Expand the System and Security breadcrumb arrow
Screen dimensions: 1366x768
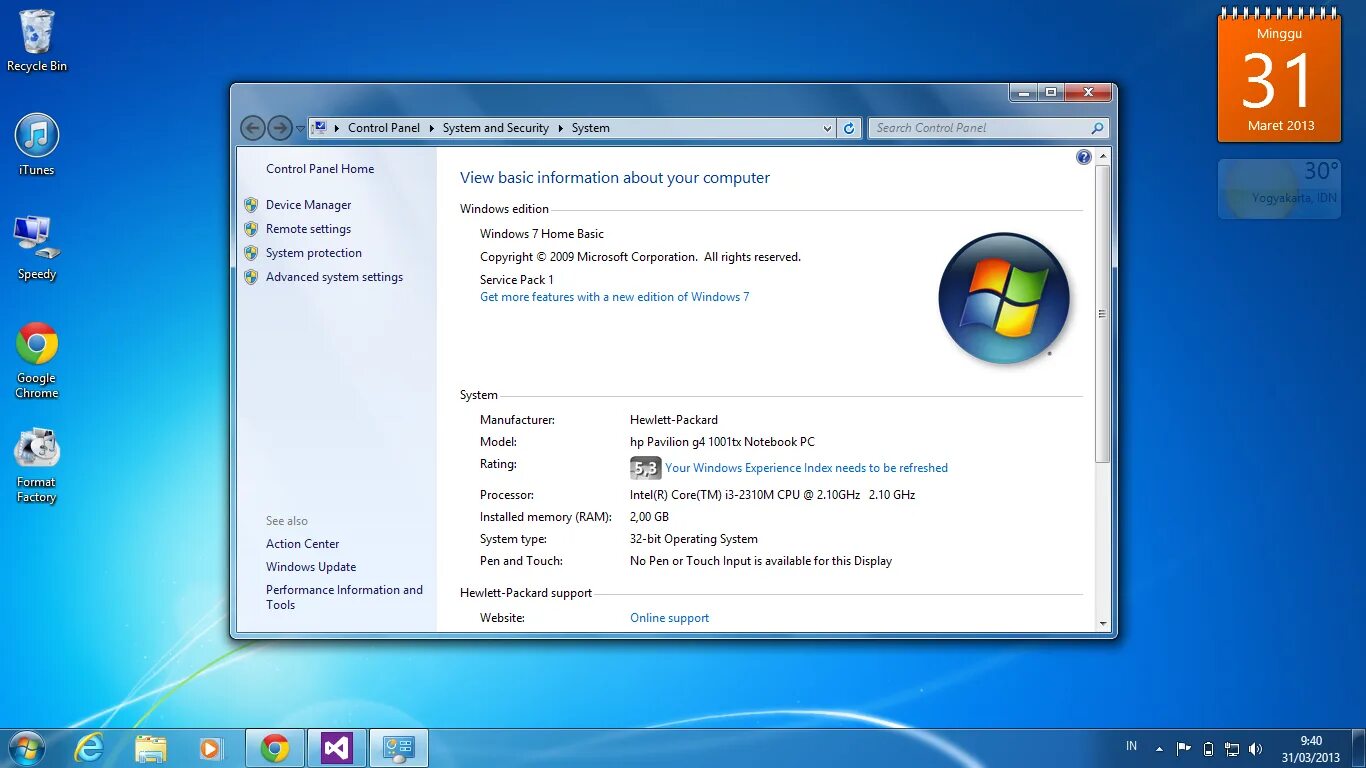(561, 128)
